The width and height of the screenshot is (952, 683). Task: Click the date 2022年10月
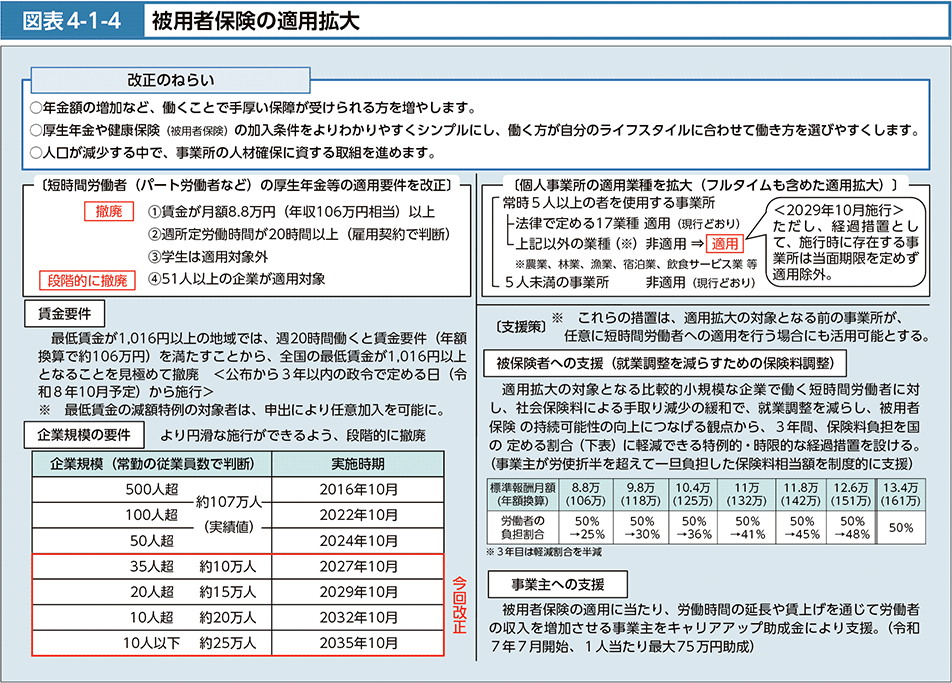click(358, 515)
